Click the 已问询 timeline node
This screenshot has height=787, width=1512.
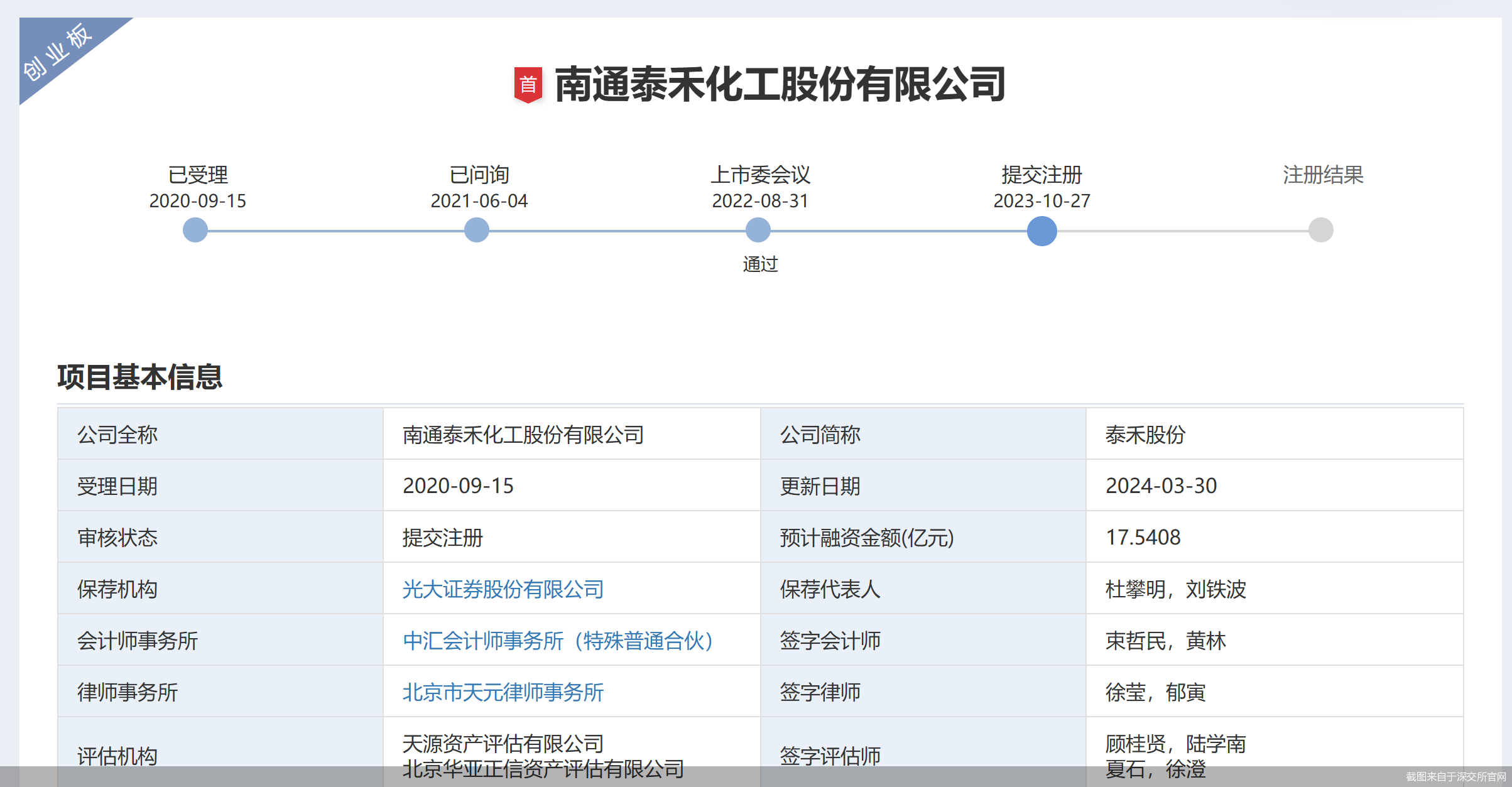477,230
